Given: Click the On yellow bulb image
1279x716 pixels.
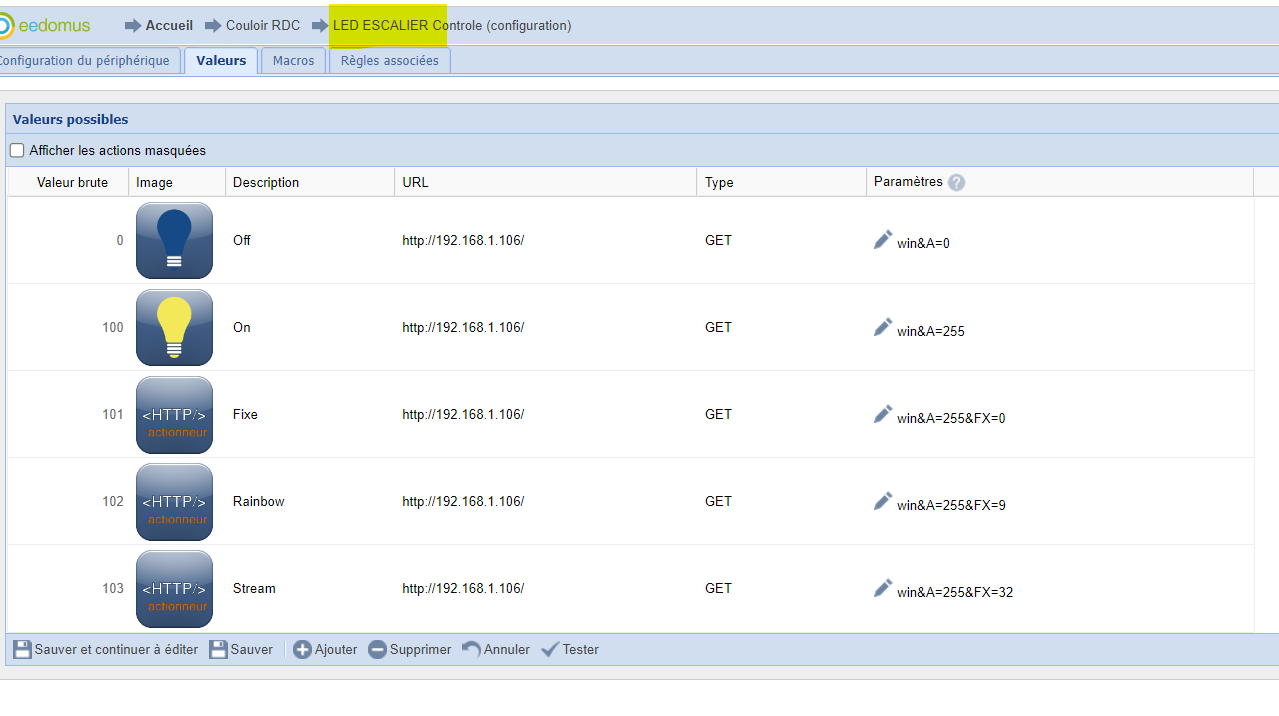Looking at the screenshot, I should point(174,327).
